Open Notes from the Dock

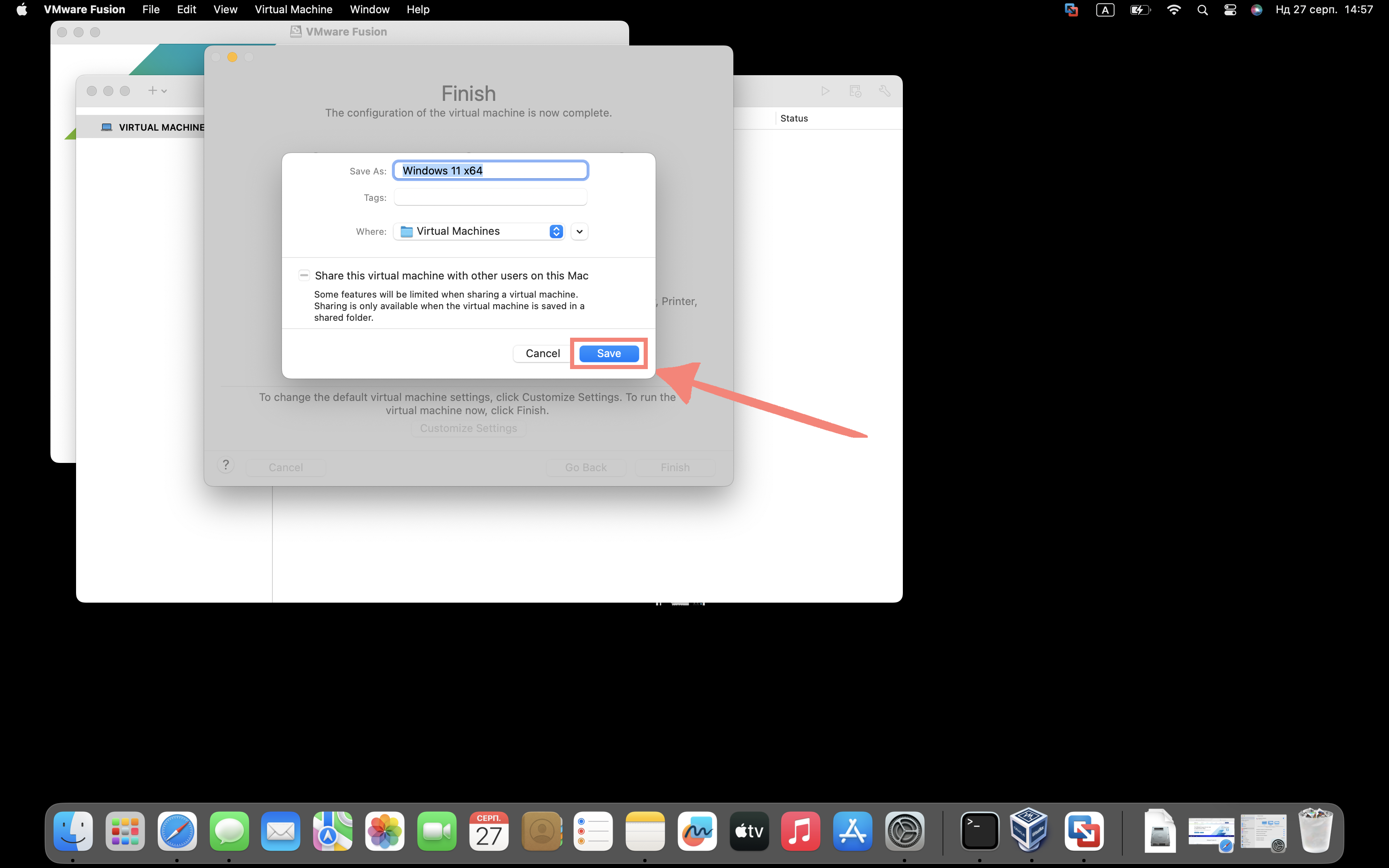[645, 831]
